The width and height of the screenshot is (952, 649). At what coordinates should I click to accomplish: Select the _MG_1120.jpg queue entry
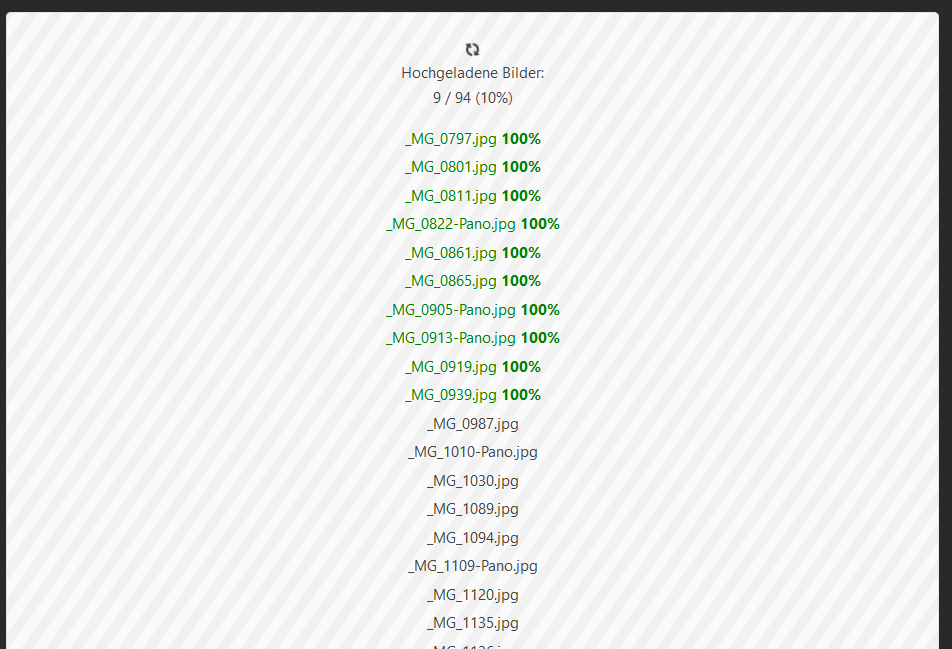pos(473,595)
